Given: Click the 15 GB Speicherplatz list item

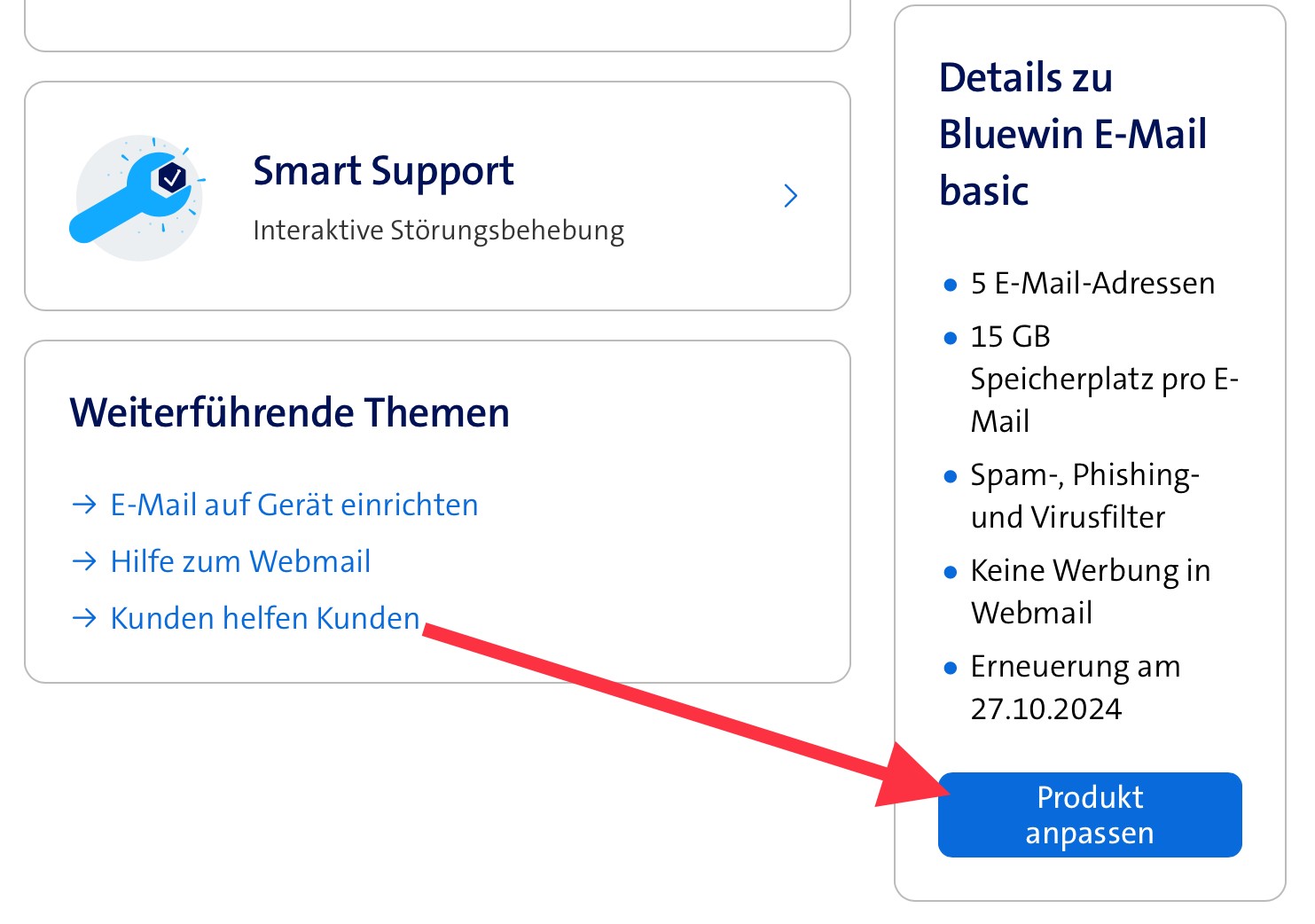Looking at the screenshot, I should (1103, 379).
